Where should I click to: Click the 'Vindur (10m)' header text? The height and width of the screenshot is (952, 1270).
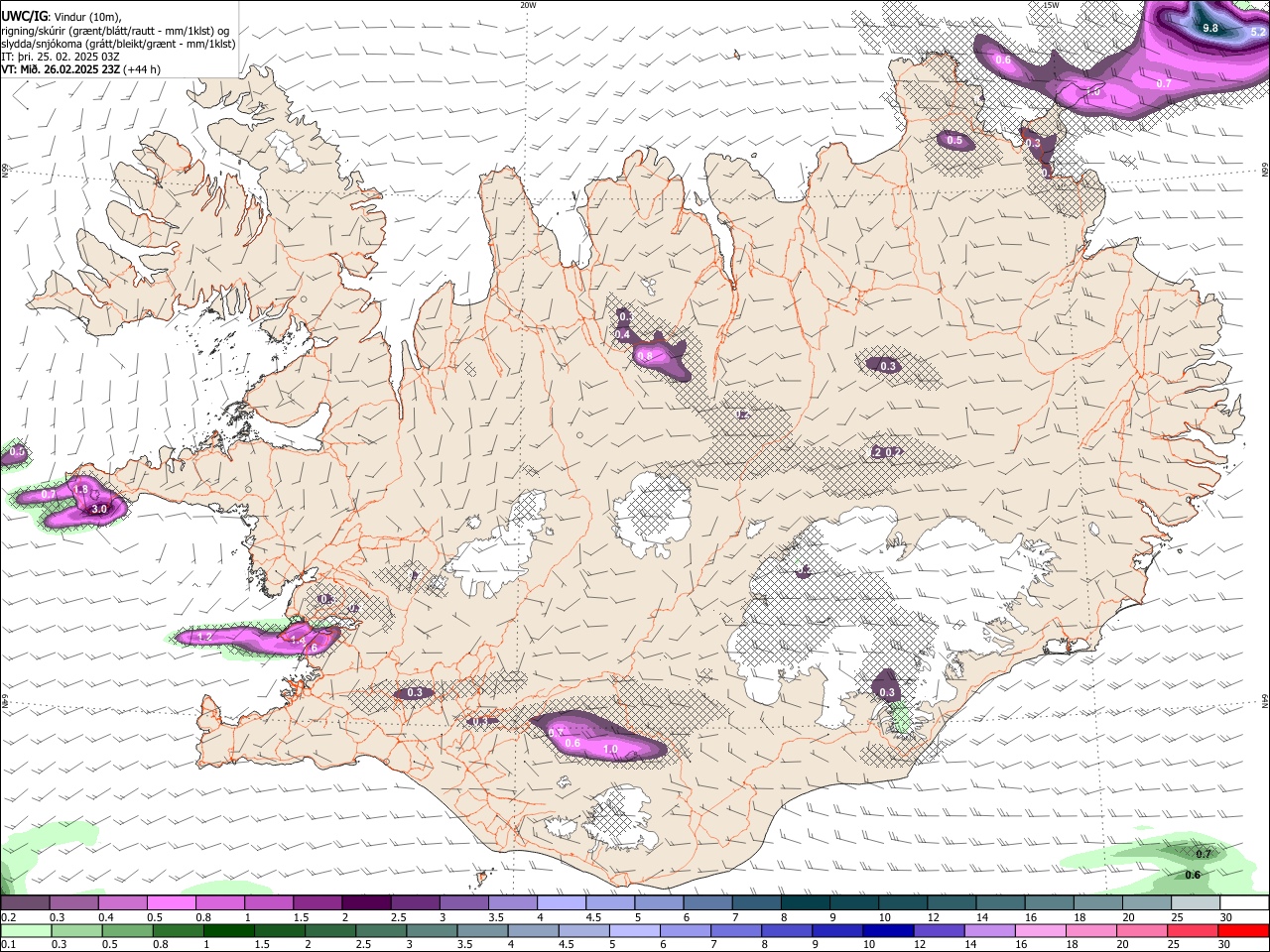click(88, 17)
